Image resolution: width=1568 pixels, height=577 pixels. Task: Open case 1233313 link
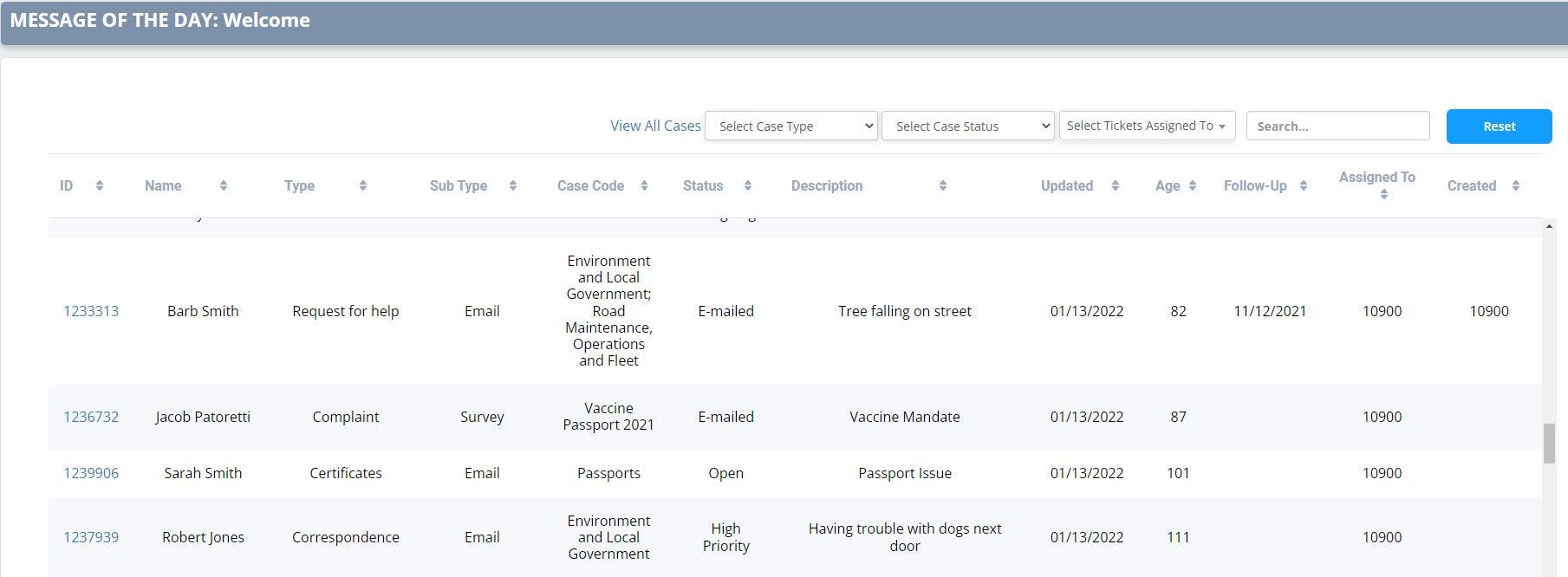point(91,311)
